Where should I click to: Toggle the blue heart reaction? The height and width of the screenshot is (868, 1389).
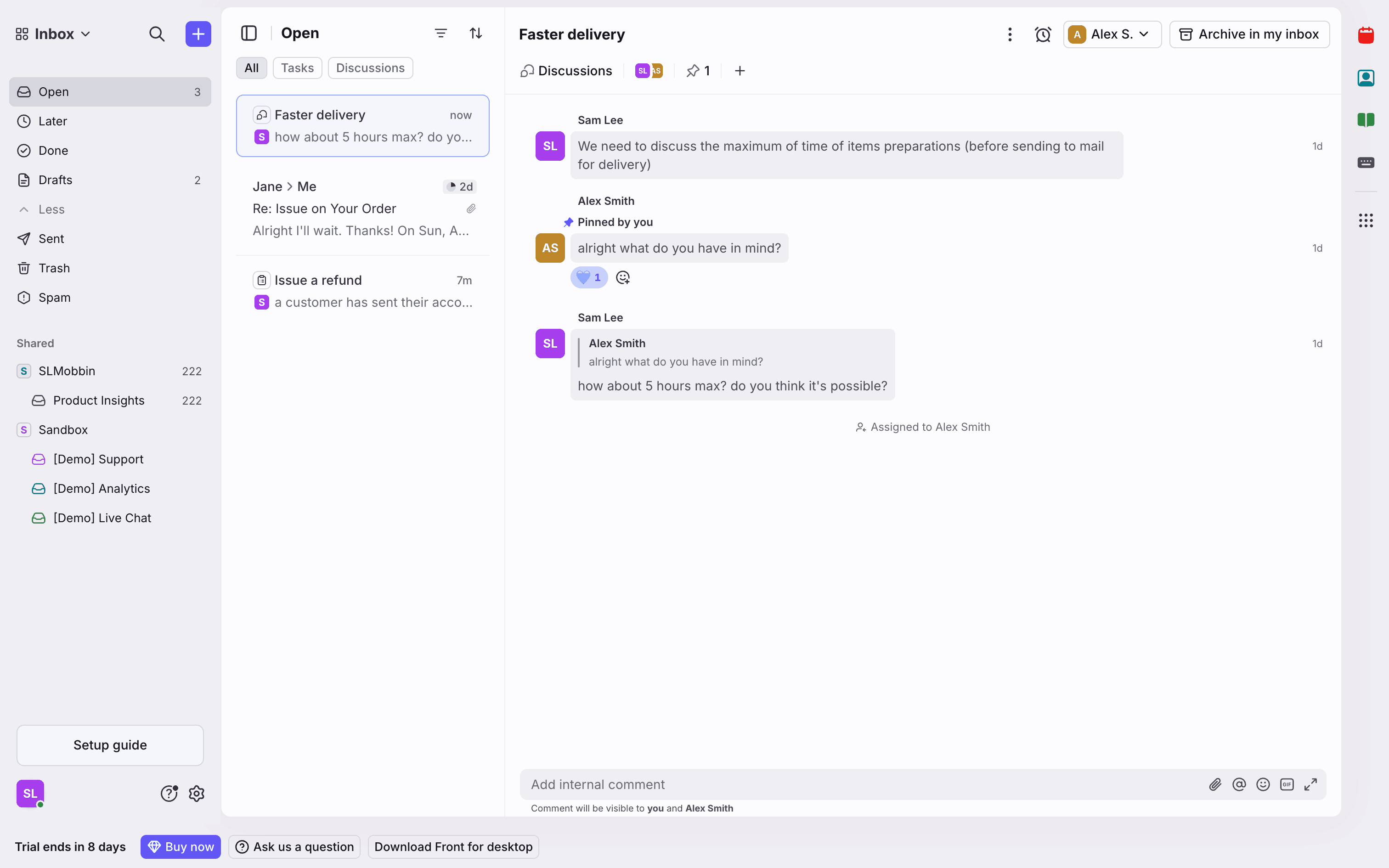click(589, 278)
